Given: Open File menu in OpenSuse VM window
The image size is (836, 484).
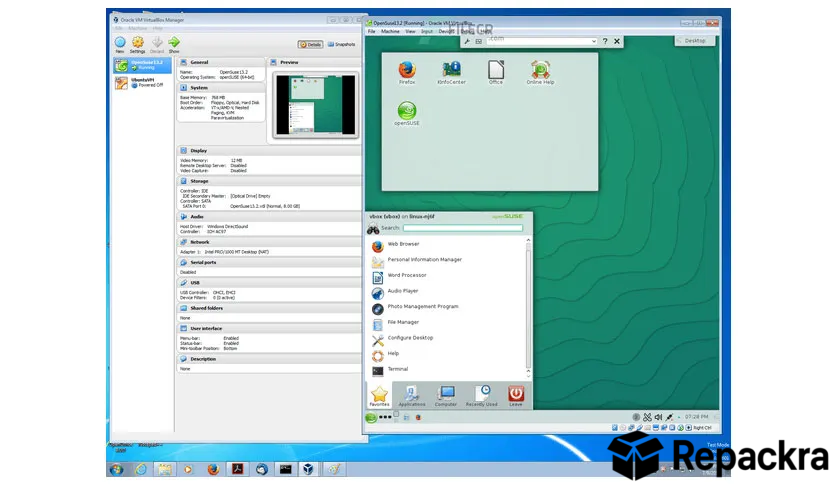Looking at the screenshot, I should (372, 31).
